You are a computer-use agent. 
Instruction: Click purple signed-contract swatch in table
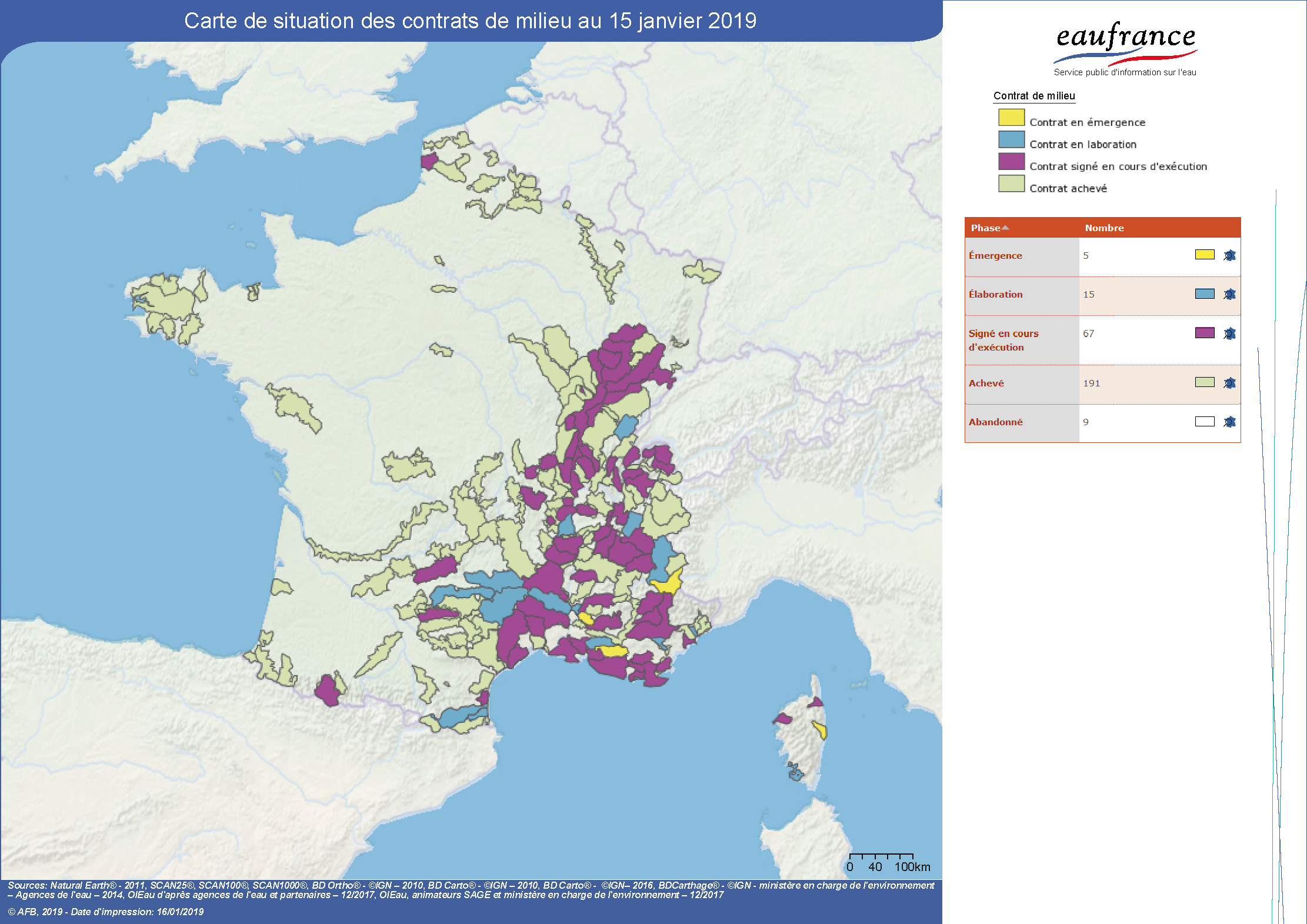tap(1205, 333)
